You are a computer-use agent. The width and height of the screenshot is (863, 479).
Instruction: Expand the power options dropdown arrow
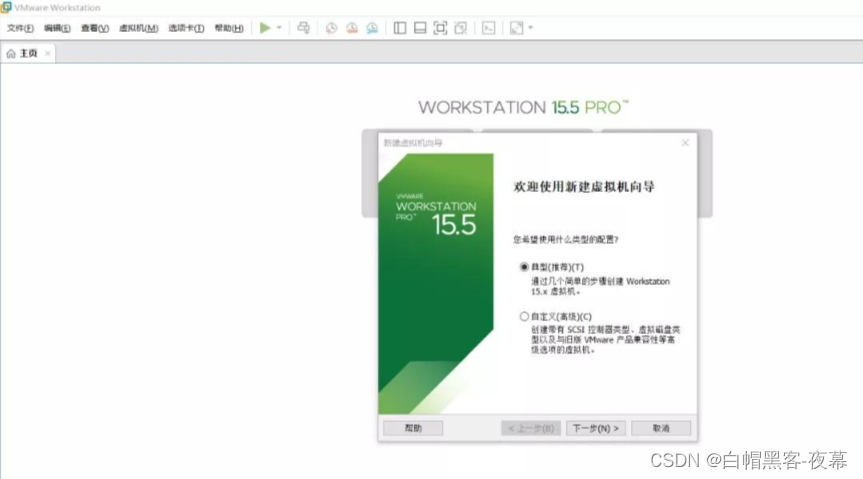[x=279, y=28]
